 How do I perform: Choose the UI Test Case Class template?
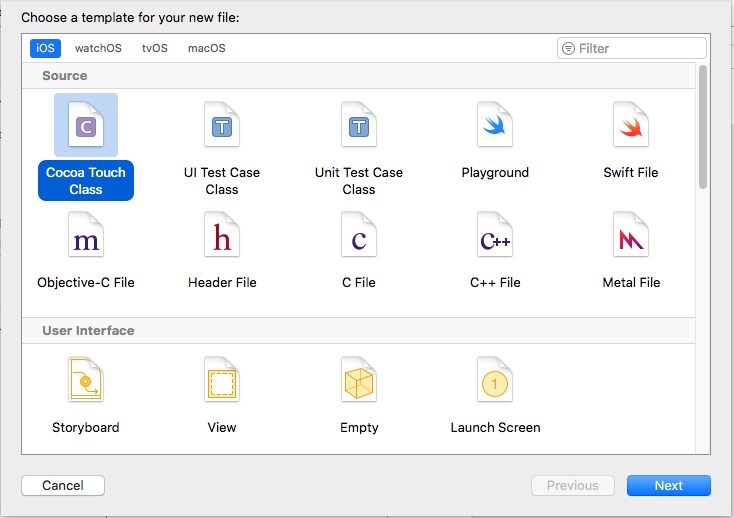[x=222, y=126]
